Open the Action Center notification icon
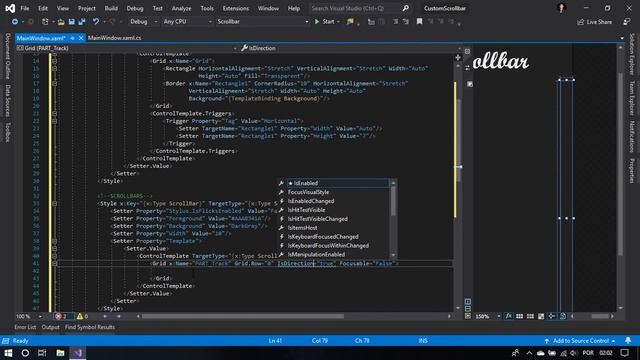Screen dimensions: 640x360 [x=624, y=353]
